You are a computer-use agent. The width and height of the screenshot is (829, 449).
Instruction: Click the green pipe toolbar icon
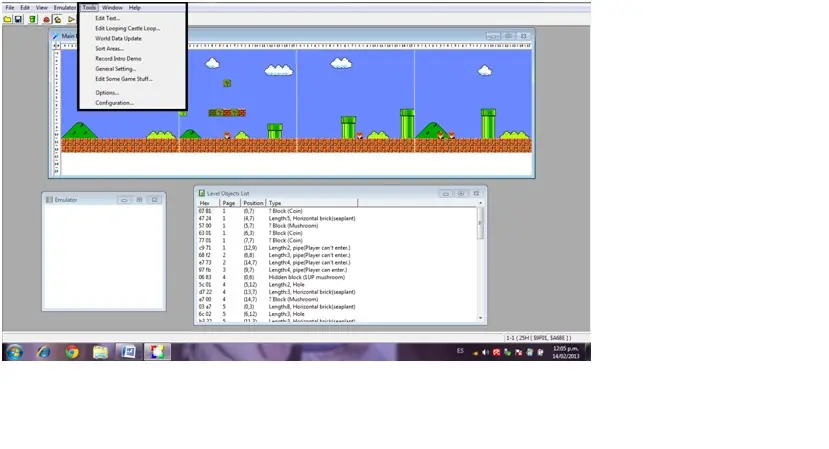tap(32, 20)
